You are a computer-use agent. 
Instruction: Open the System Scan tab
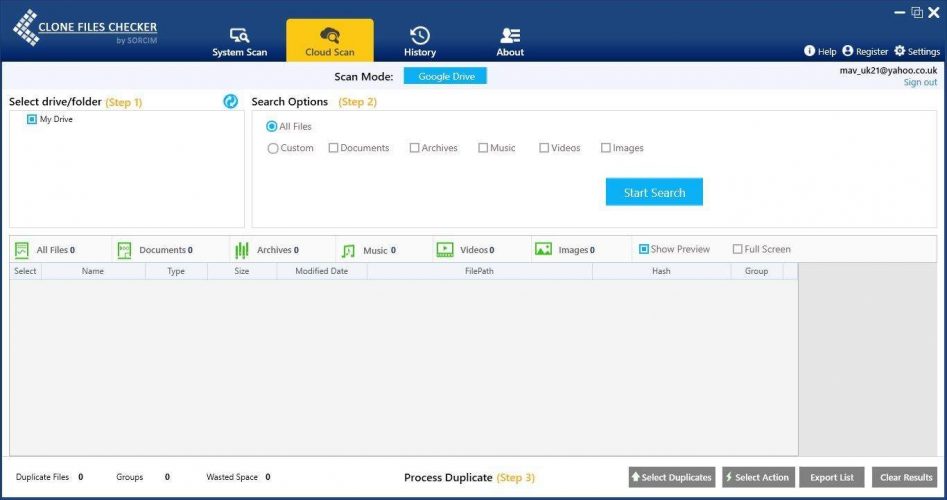click(x=239, y=42)
